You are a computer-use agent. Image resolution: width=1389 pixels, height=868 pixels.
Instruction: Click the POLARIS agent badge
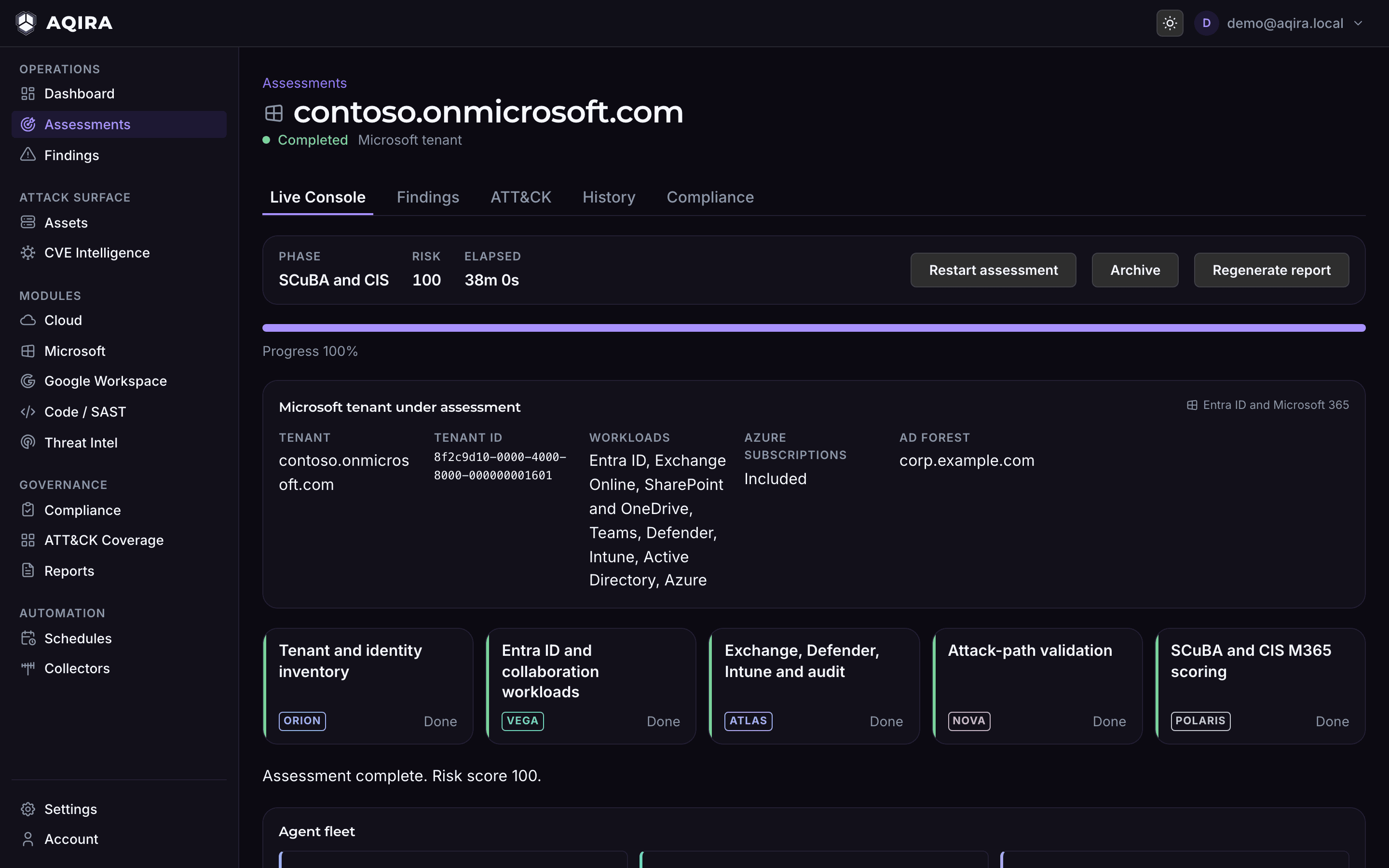pos(1200,721)
